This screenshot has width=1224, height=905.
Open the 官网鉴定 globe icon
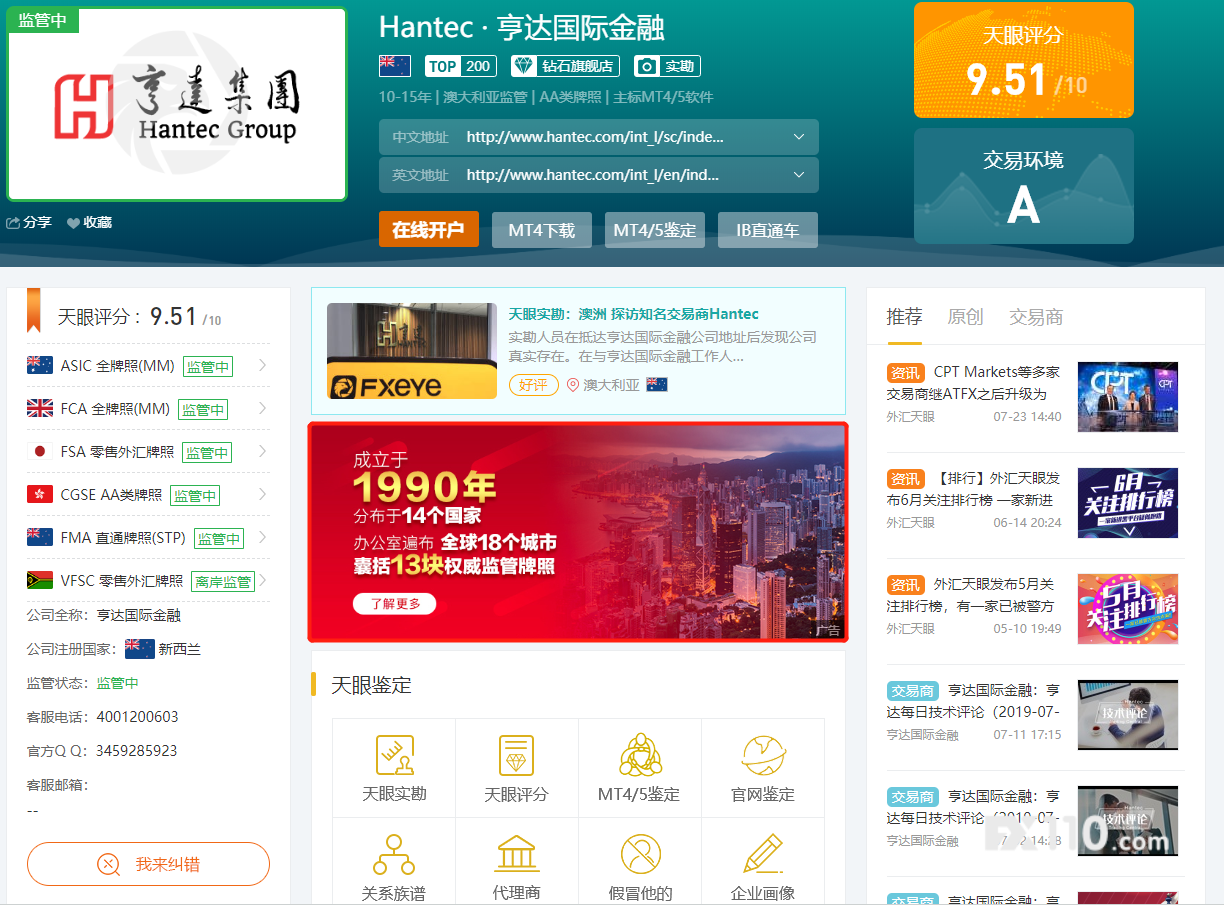point(763,755)
